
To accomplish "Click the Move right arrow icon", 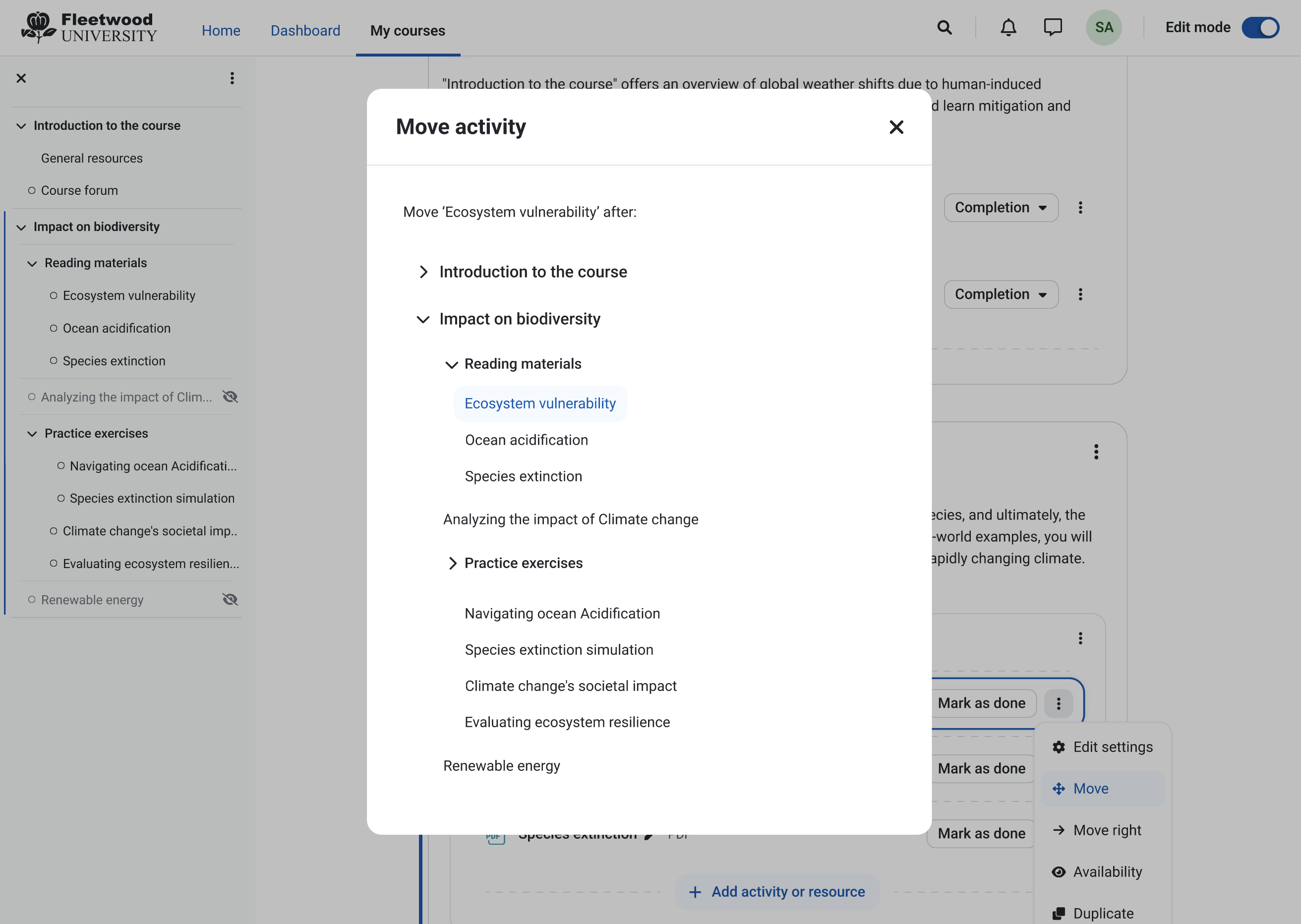I will click(1058, 830).
